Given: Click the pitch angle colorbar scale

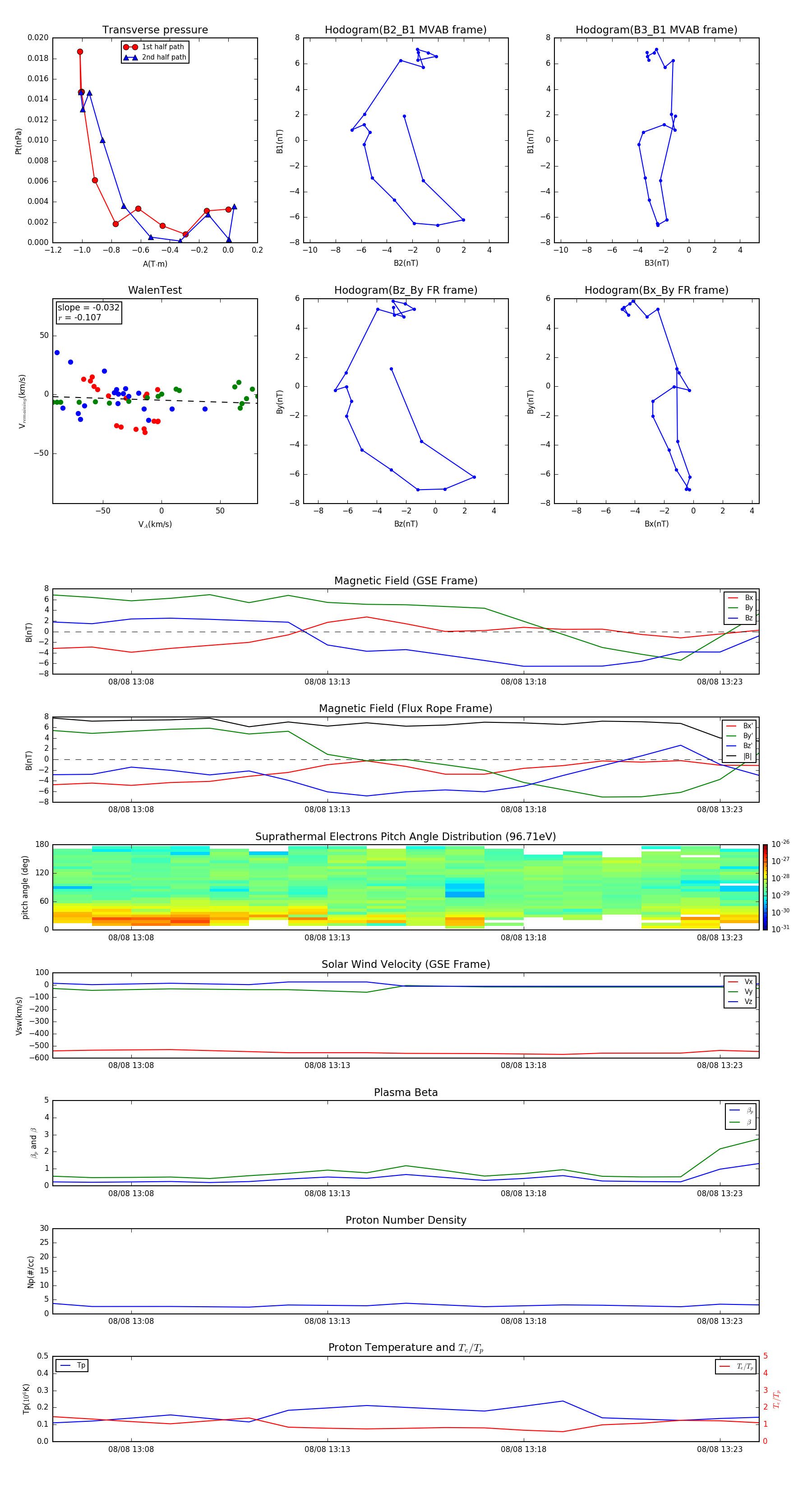Looking at the screenshot, I should tap(765, 887).
